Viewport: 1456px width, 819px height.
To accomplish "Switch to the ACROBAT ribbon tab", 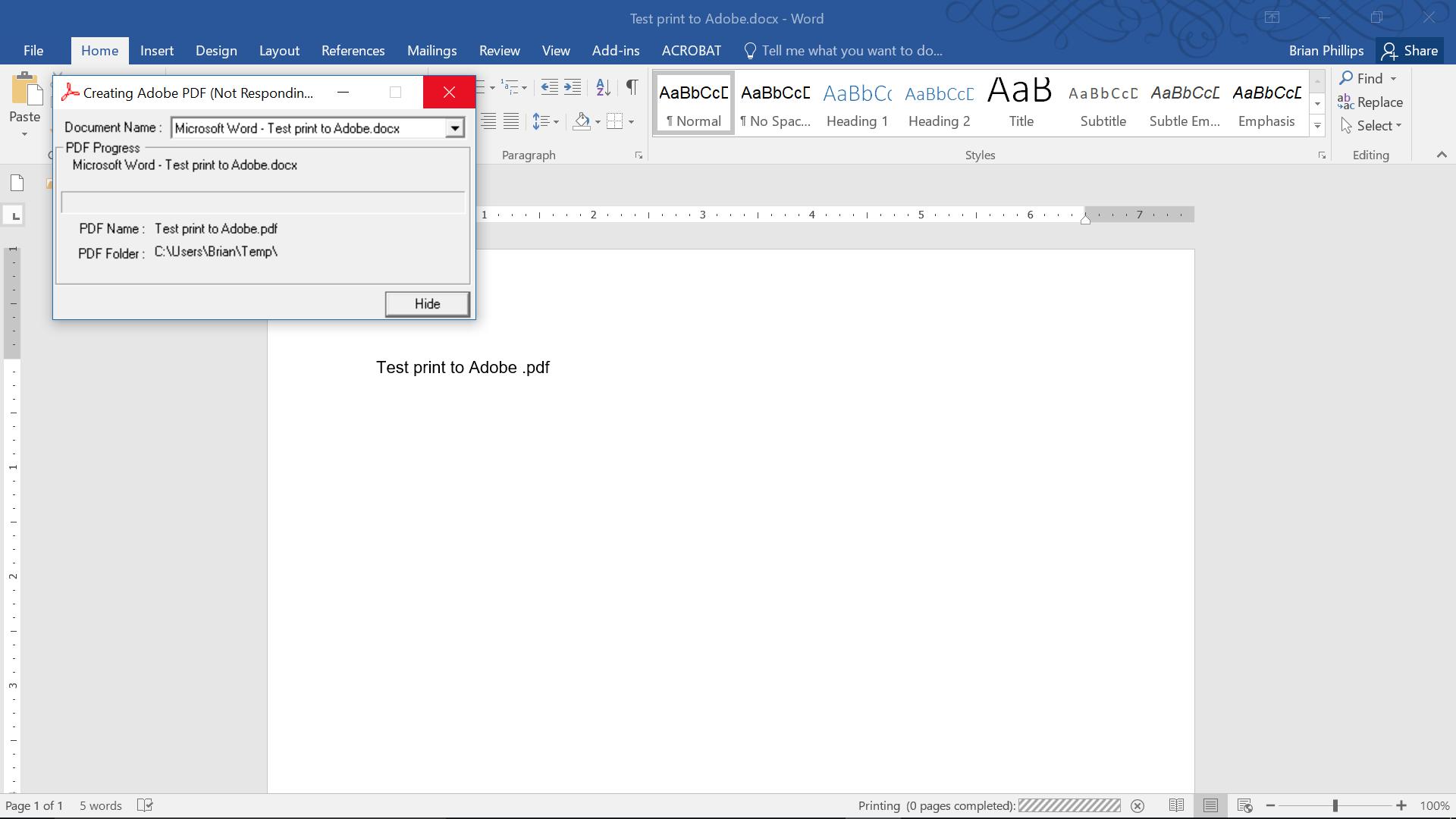I will (691, 51).
